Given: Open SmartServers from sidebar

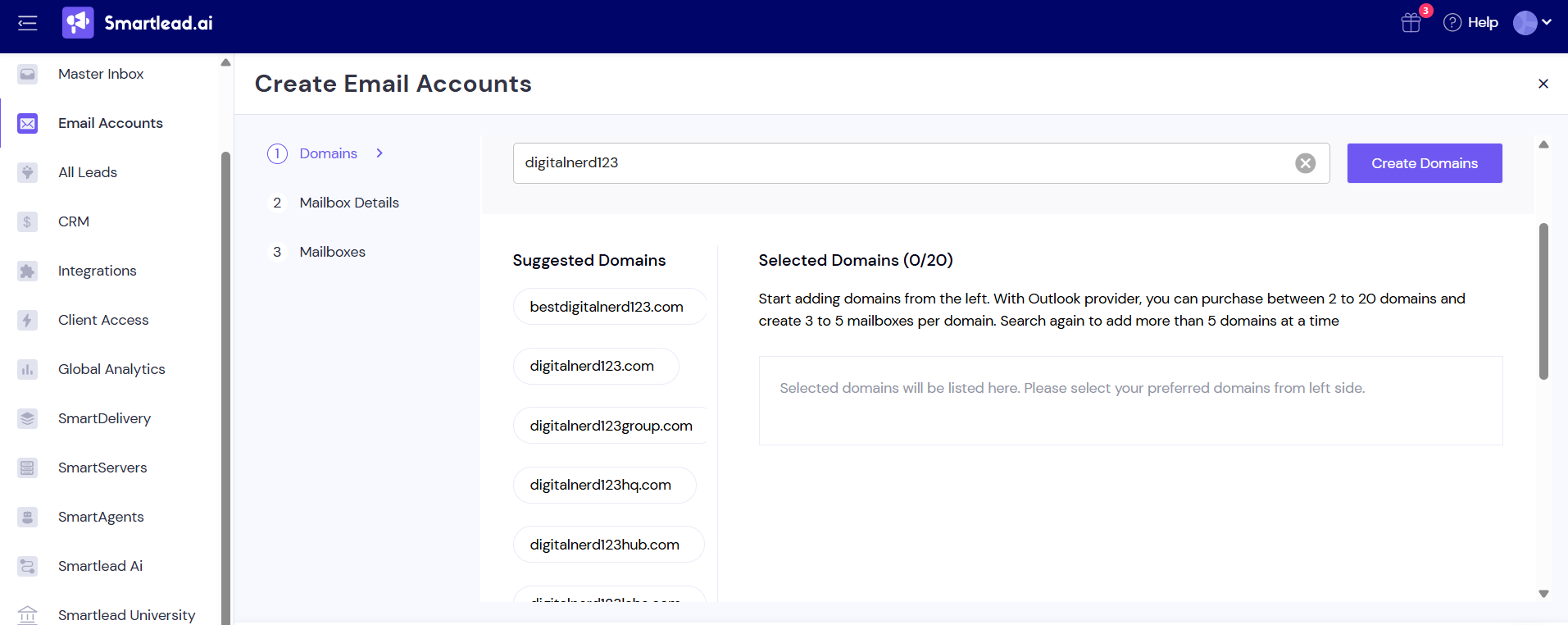Looking at the screenshot, I should pos(102,468).
